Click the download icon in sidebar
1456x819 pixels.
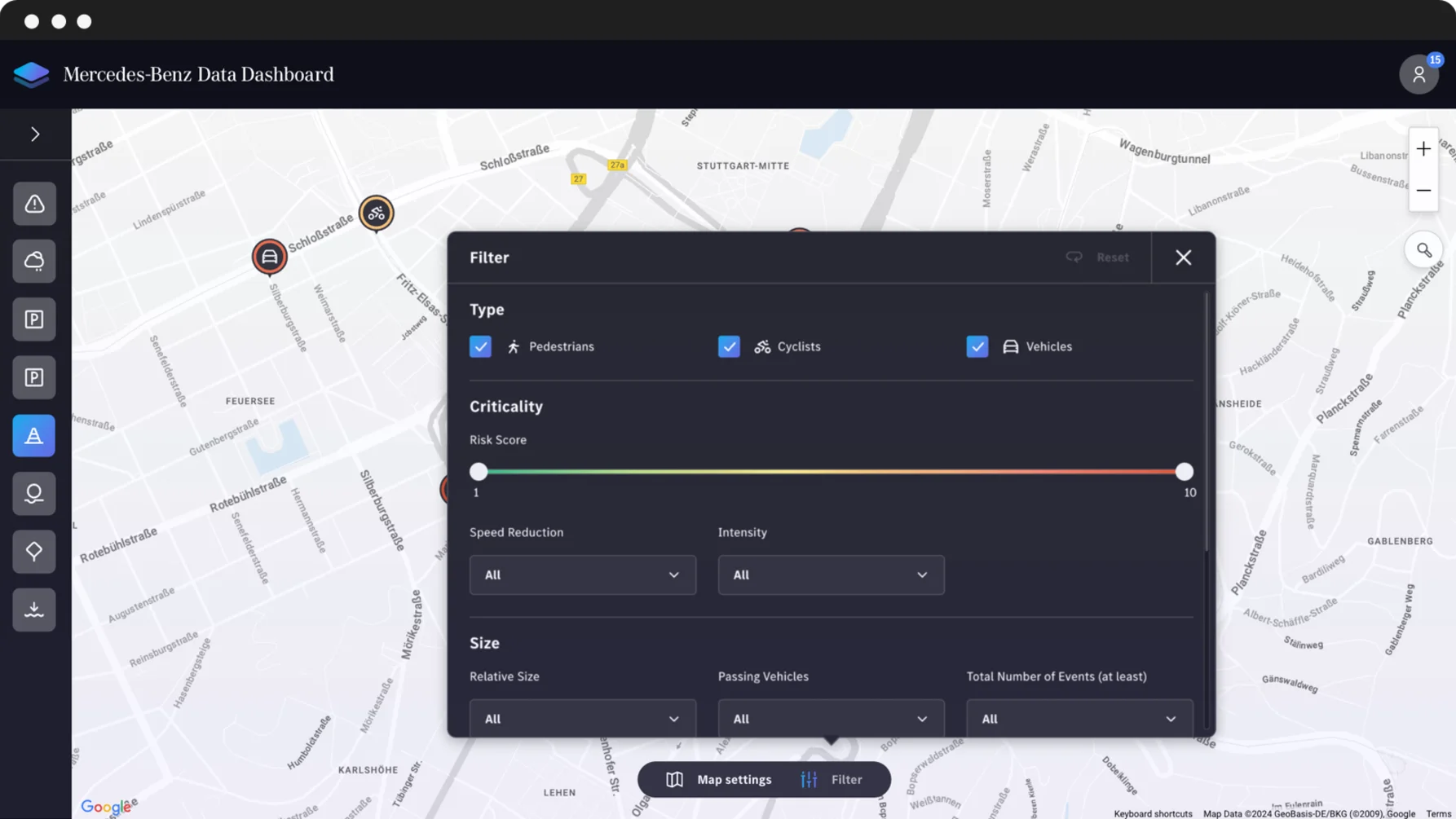pyautogui.click(x=34, y=610)
